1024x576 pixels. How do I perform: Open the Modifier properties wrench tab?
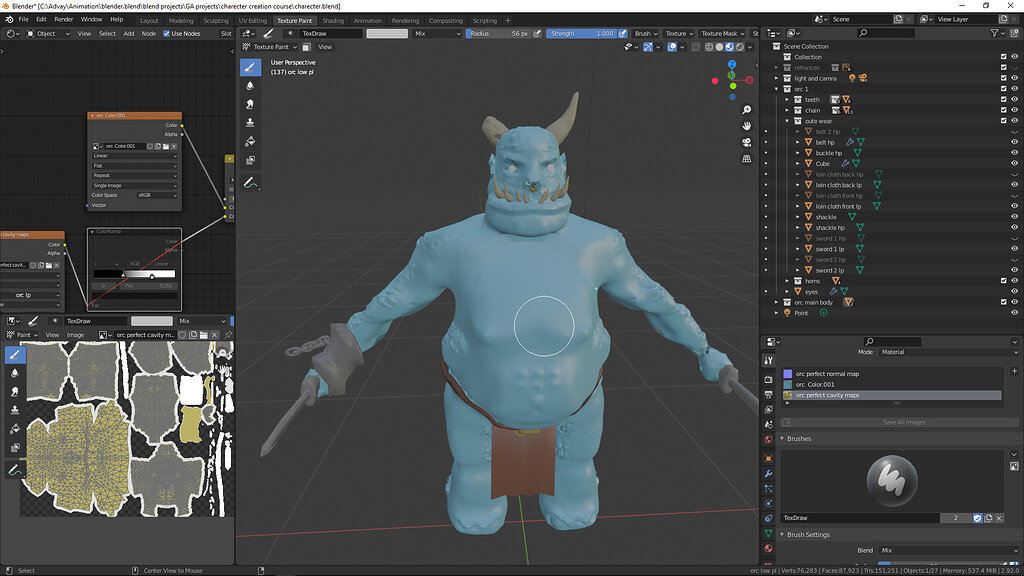[x=768, y=472]
